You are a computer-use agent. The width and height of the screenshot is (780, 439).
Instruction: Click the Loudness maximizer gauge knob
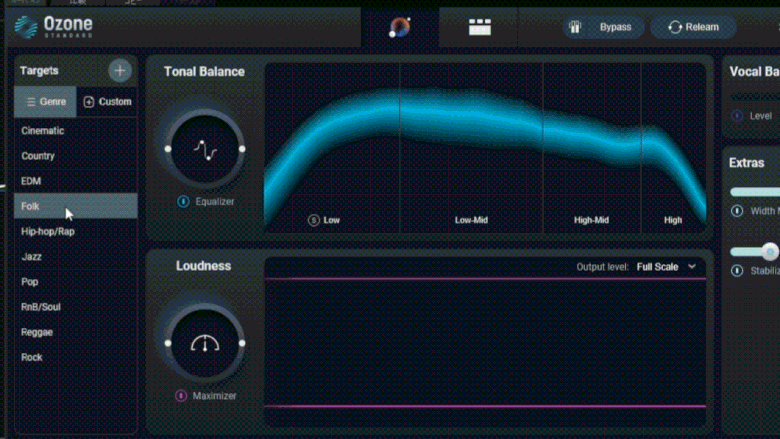point(205,343)
